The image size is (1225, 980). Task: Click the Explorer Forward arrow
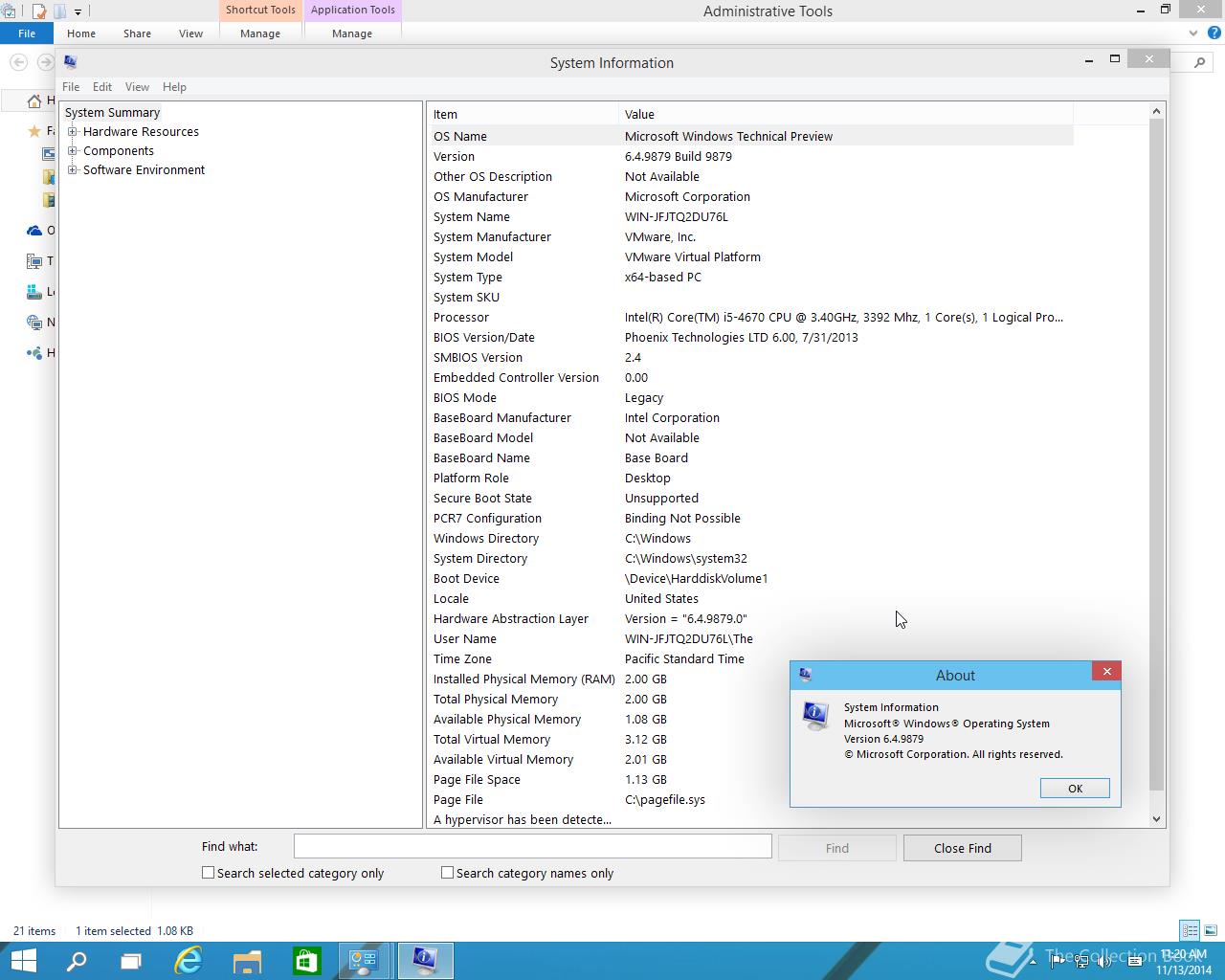pyautogui.click(x=46, y=62)
